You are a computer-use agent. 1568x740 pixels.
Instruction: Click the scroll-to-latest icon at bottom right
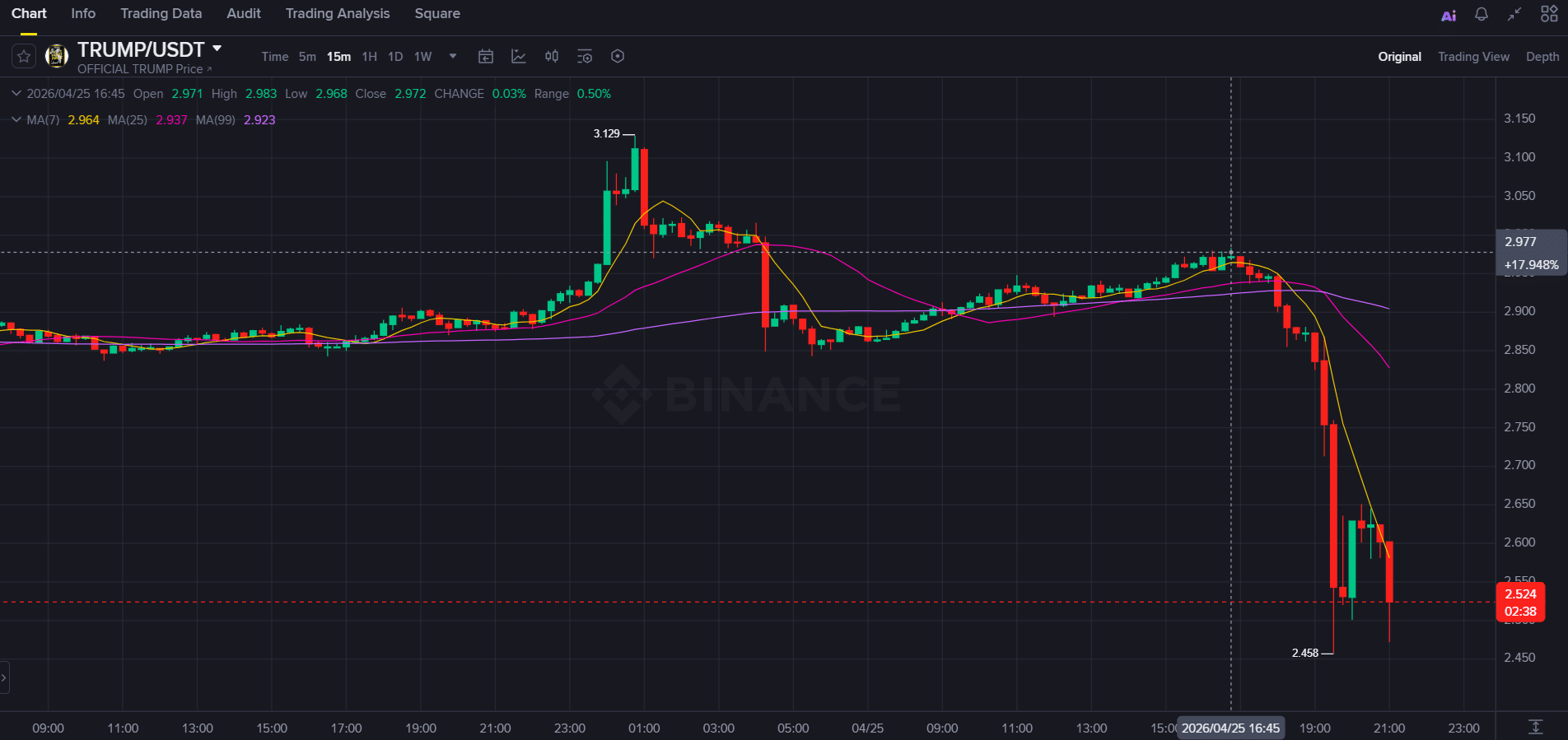1535,727
